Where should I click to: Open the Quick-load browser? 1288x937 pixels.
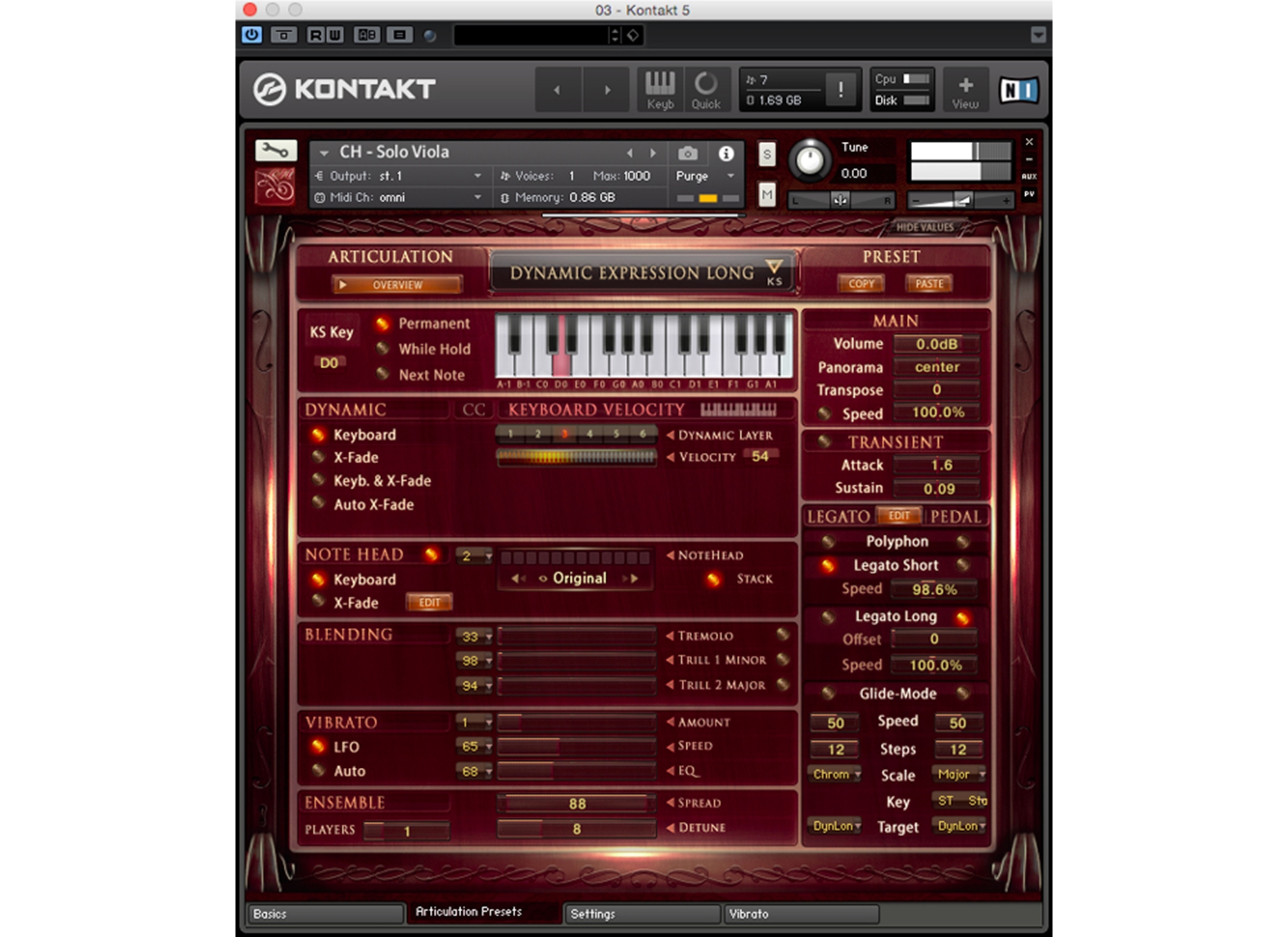pos(706,90)
